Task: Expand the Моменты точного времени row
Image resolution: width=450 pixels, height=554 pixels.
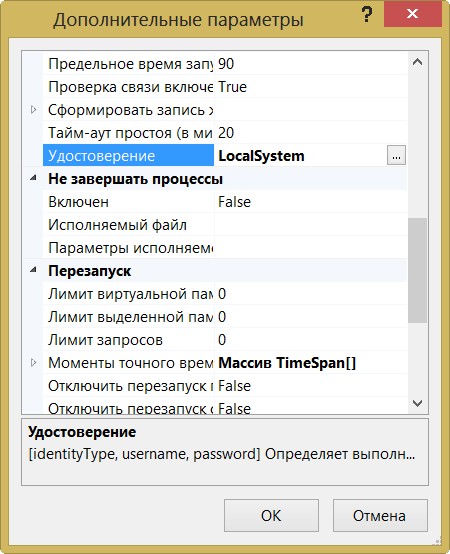Action: click(x=34, y=363)
